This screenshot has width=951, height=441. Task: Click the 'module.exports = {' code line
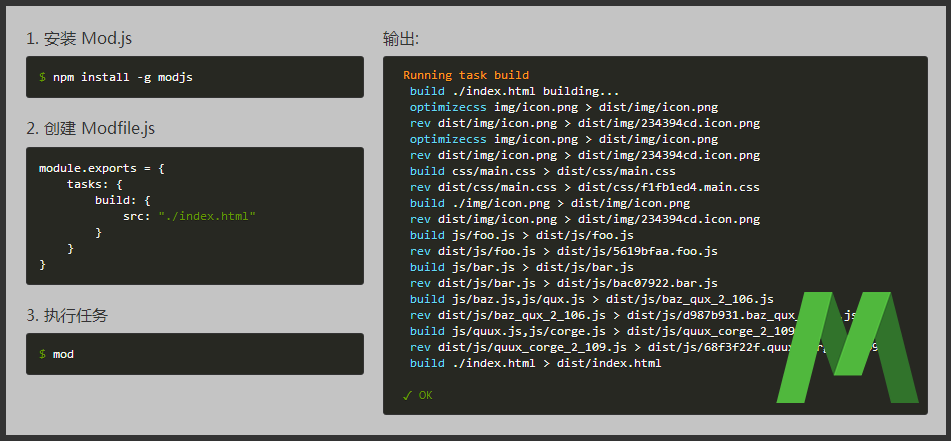click(101, 169)
